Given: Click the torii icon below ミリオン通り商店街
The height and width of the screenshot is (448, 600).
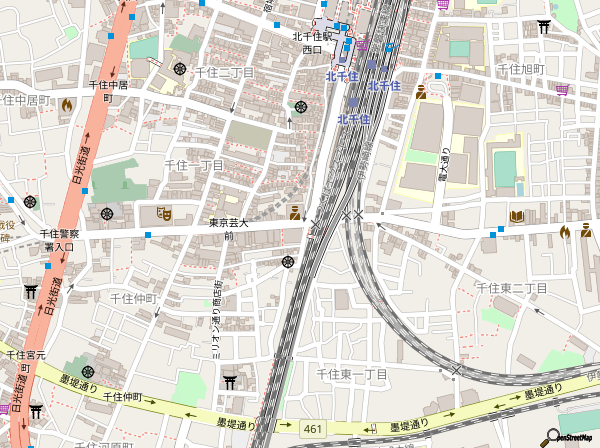Looking at the screenshot, I should pos(229,381).
